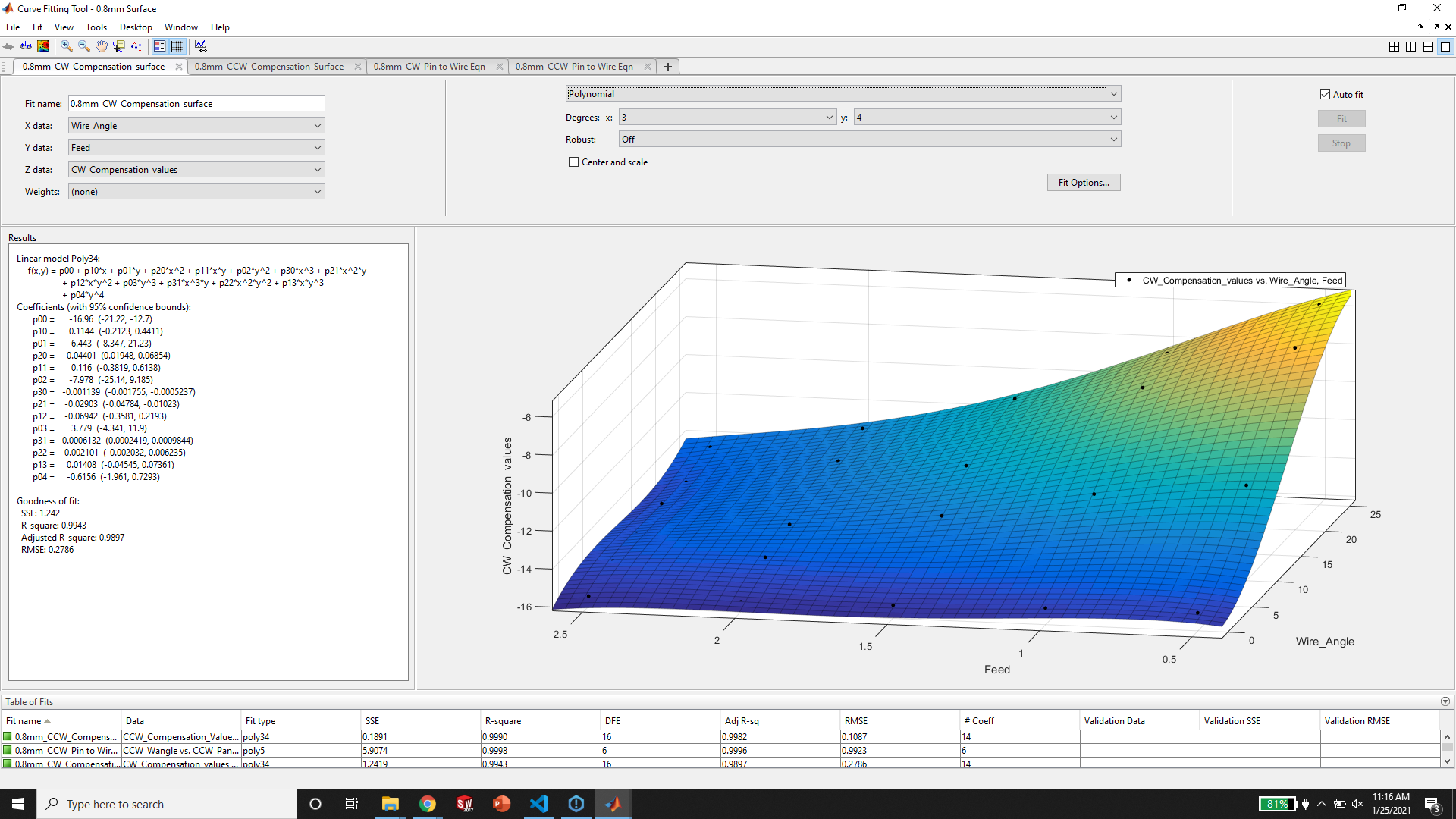Click the Fit button
The height and width of the screenshot is (819, 1456).
click(x=1341, y=119)
